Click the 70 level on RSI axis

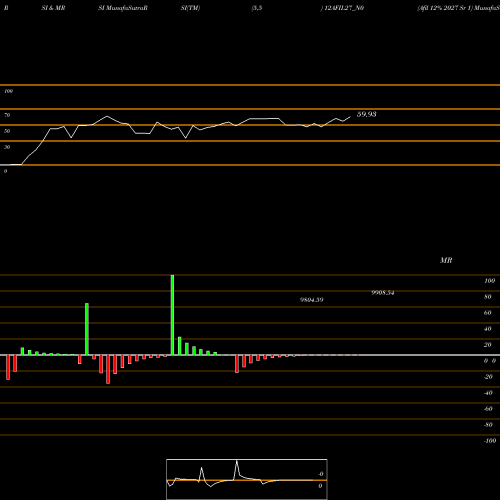coord(7,115)
